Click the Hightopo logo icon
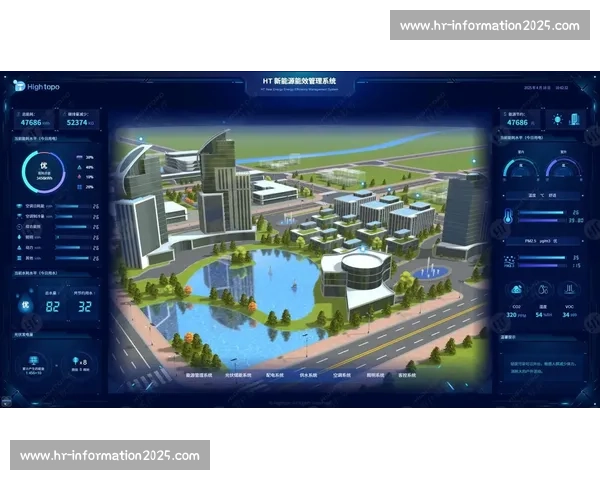This screenshot has height=480, width=600. click(20, 87)
